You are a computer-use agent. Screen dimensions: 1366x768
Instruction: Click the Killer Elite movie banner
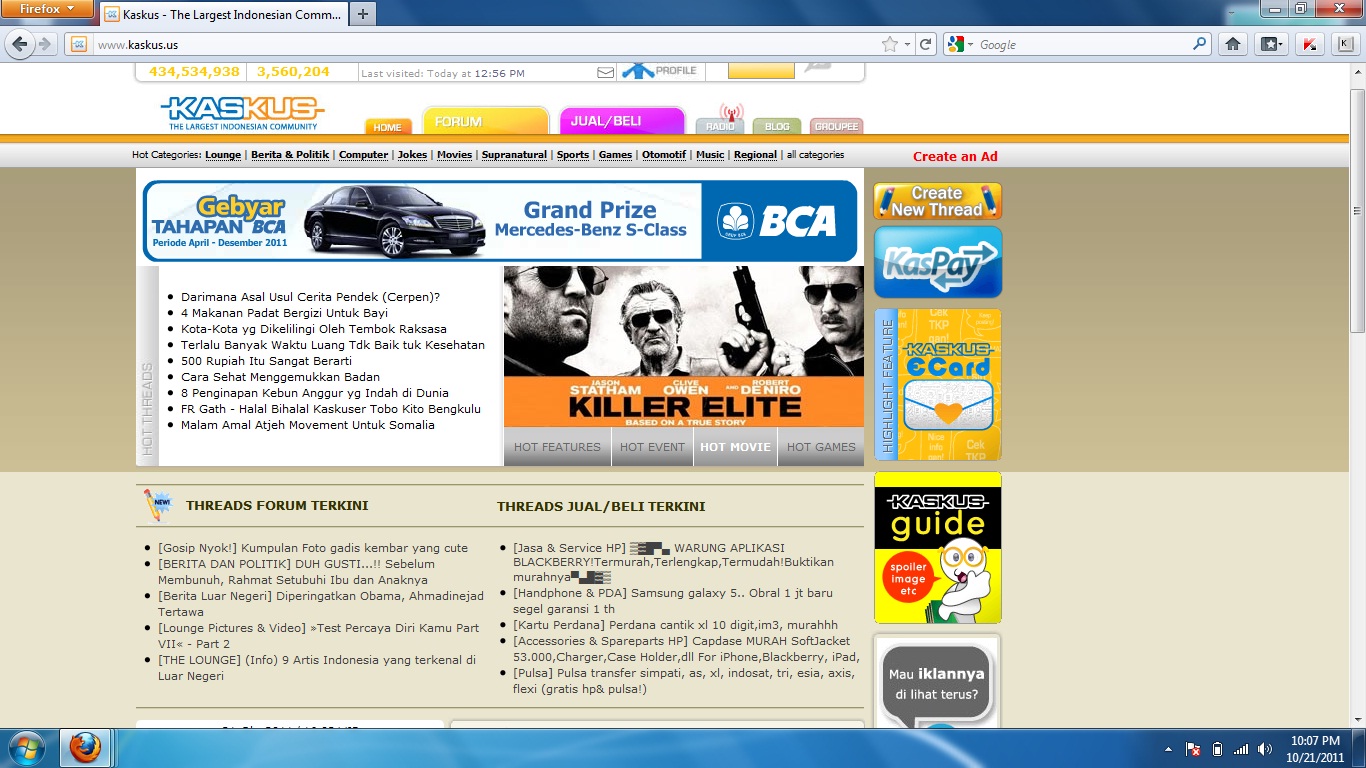pyautogui.click(x=684, y=347)
